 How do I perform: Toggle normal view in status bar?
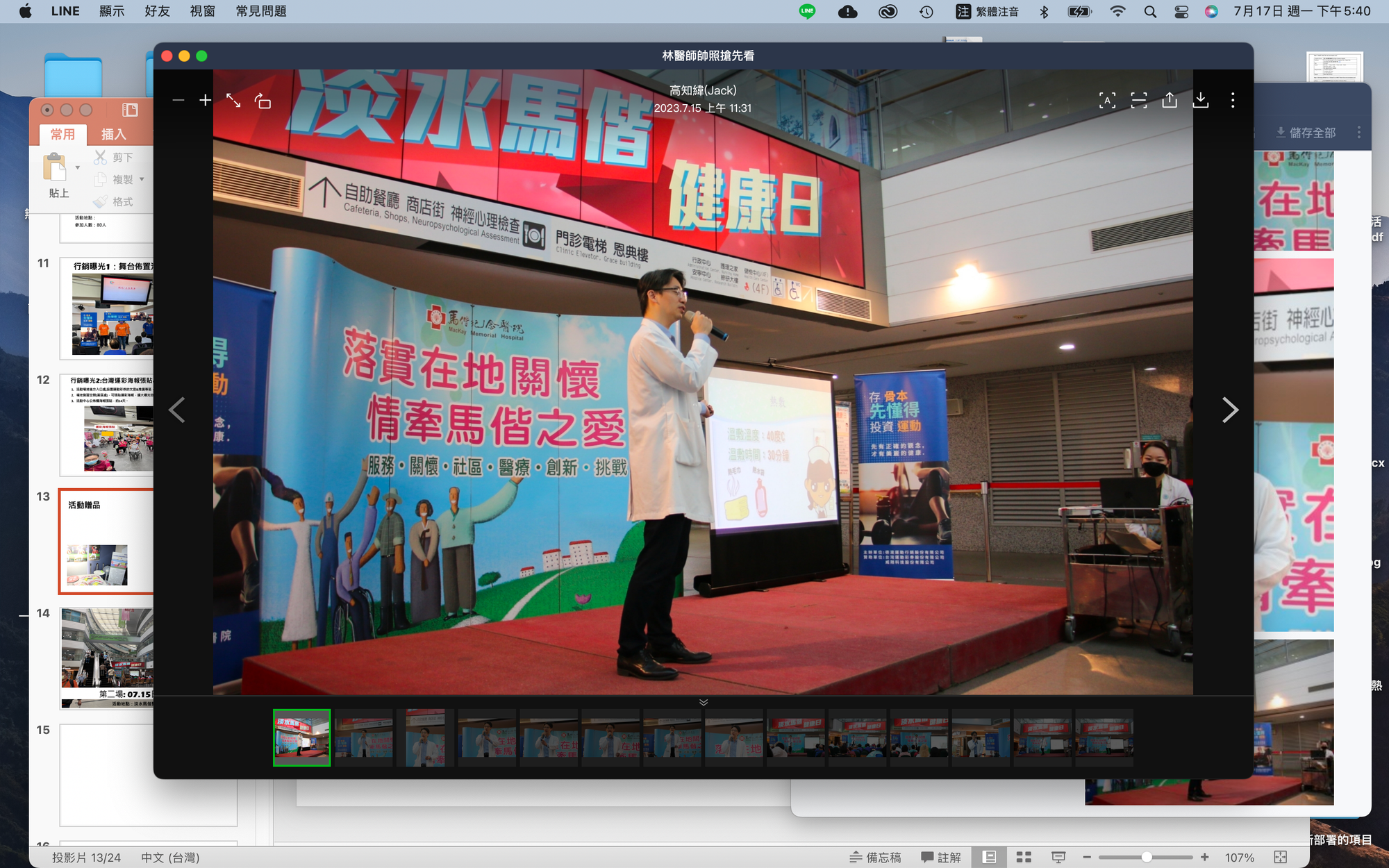tap(989, 858)
